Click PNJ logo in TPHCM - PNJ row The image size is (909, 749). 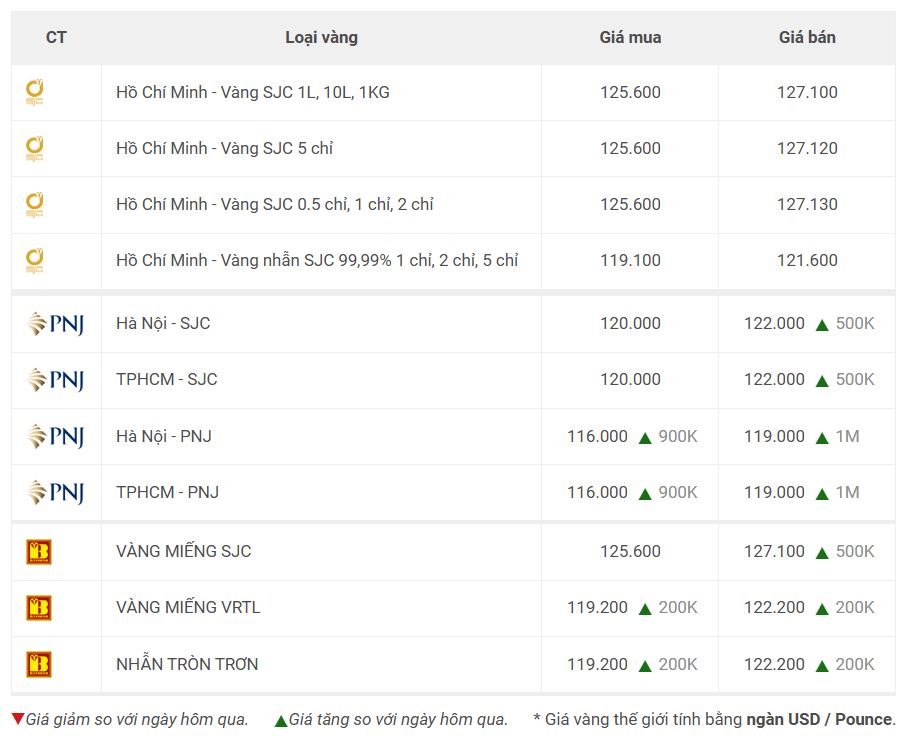[x=56, y=492]
